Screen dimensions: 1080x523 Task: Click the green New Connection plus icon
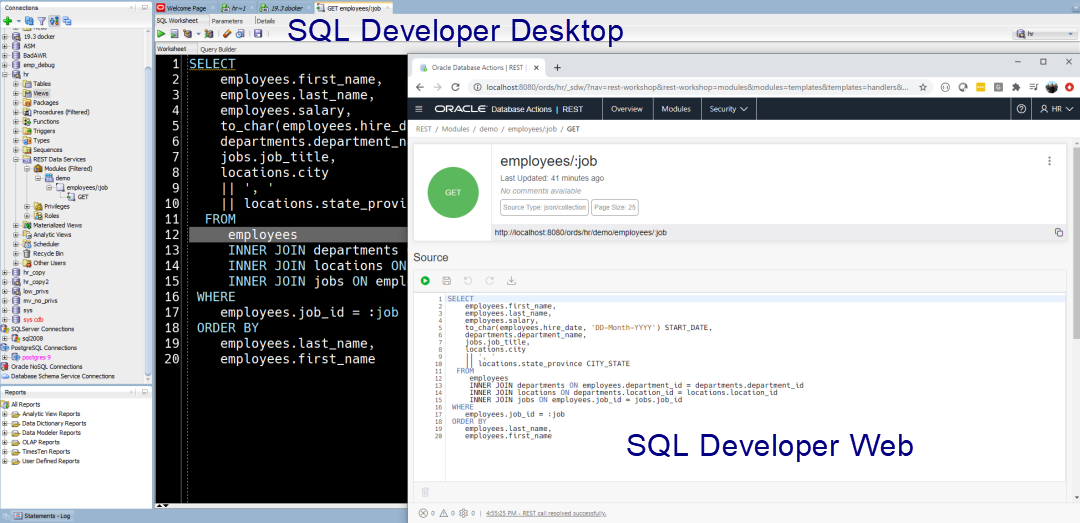coord(7,21)
